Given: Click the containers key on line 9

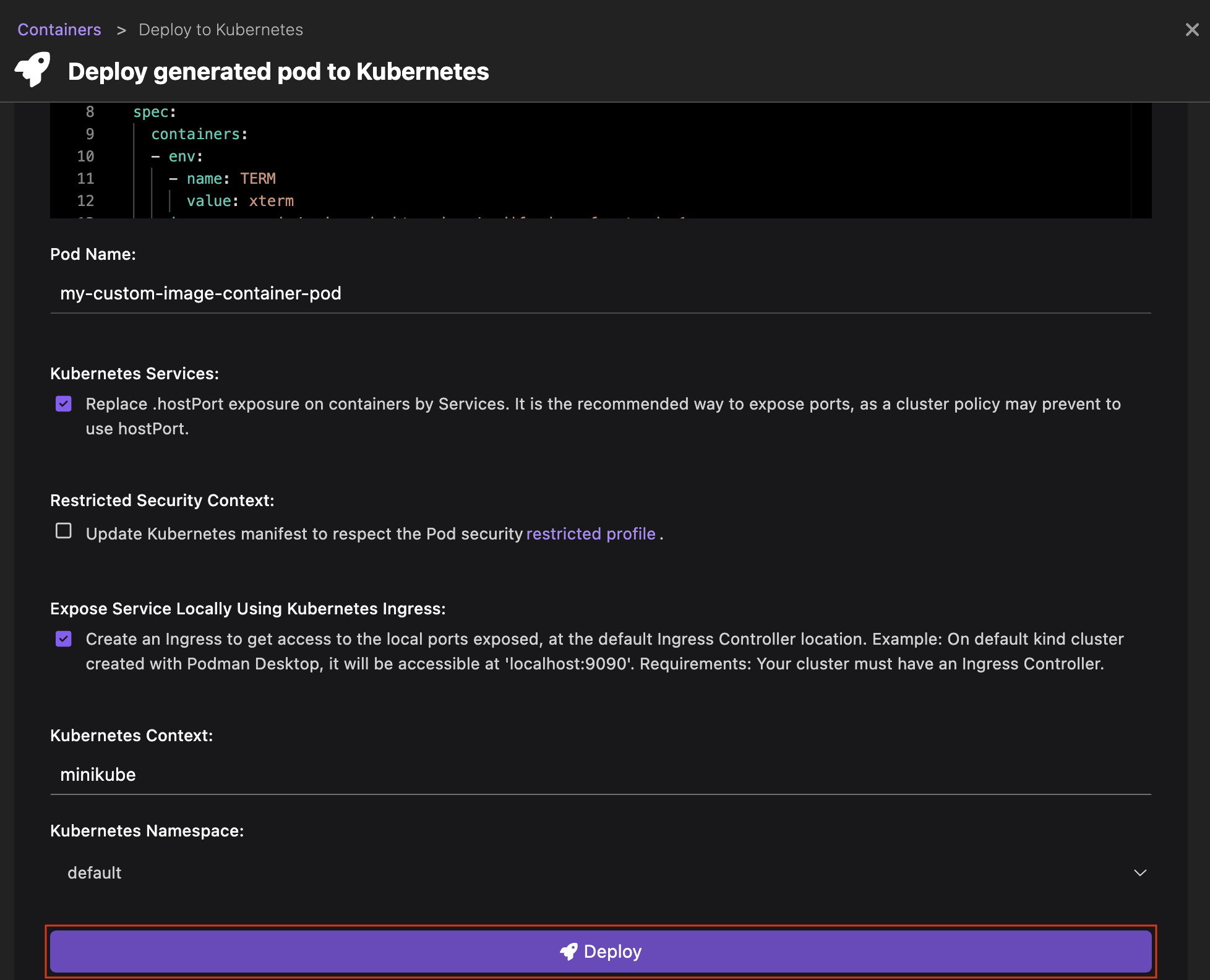Looking at the screenshot, I should click(x=195, y=134).
